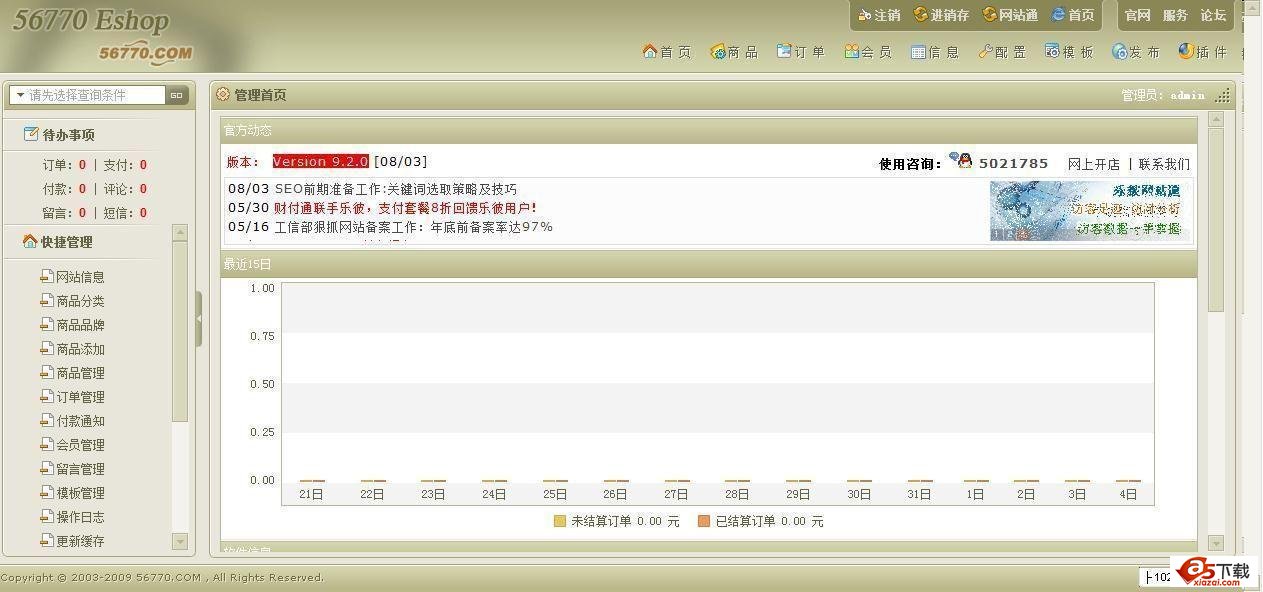Open the 商品 products menu icon
Viewport: 1263px width, 592px height.
717,52
